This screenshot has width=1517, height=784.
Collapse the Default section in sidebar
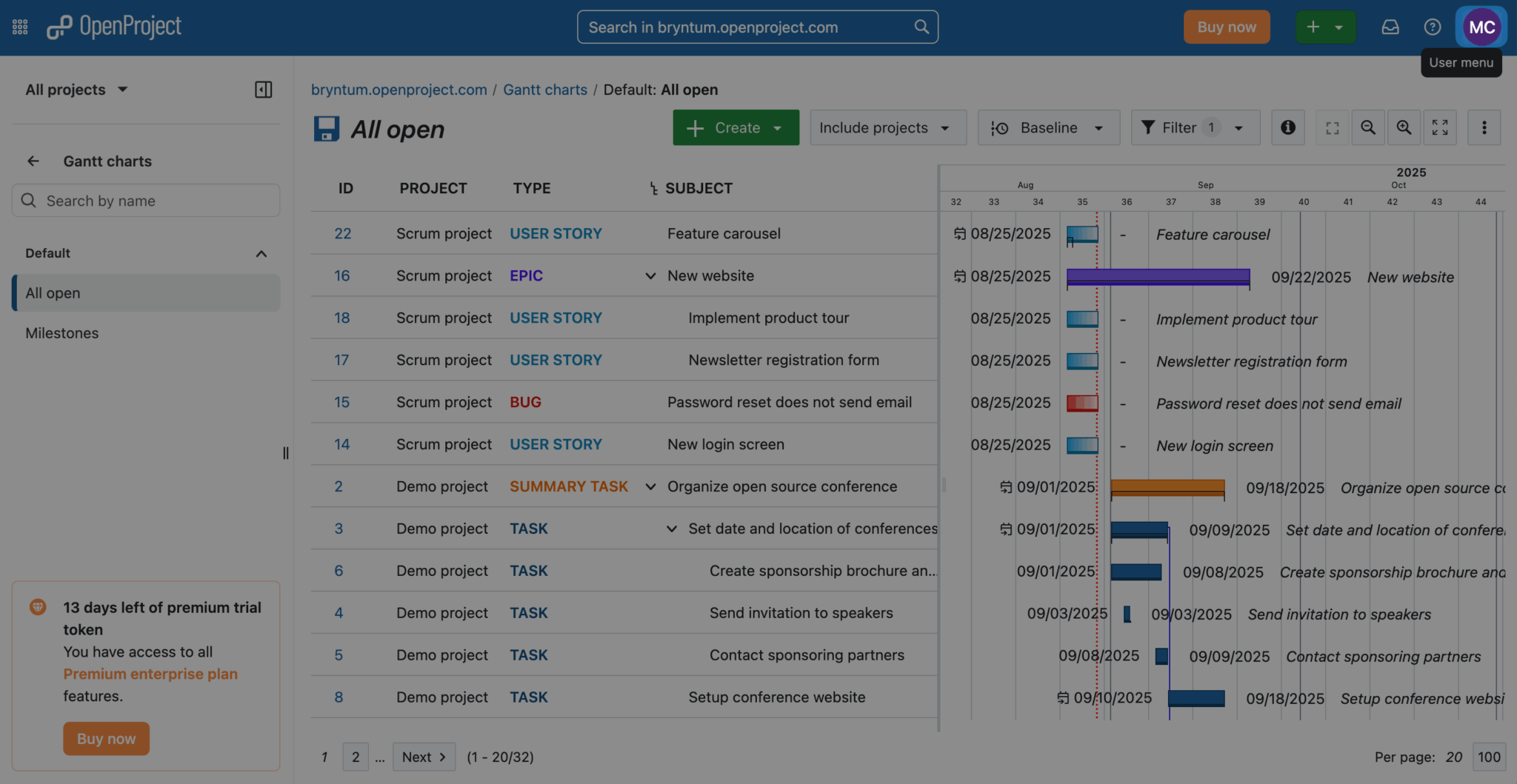(x=261, y=254)
